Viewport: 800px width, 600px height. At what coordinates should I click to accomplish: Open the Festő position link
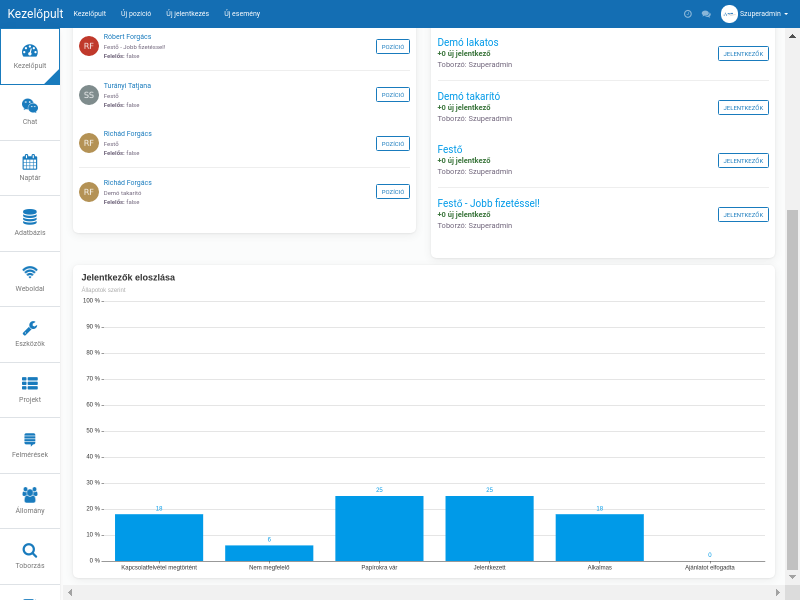tap(449, 149)
